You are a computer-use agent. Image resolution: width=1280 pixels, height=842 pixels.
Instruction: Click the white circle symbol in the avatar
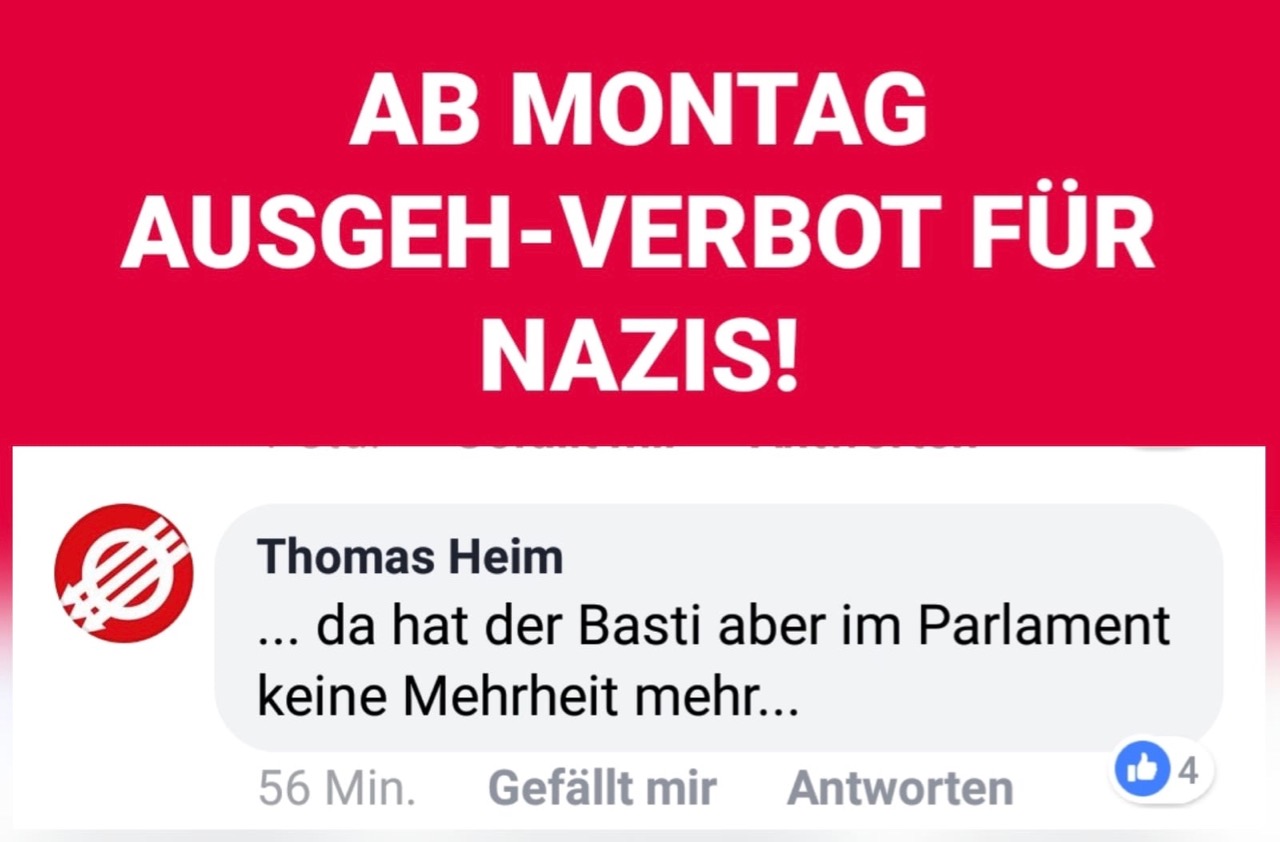pos(123,574)
